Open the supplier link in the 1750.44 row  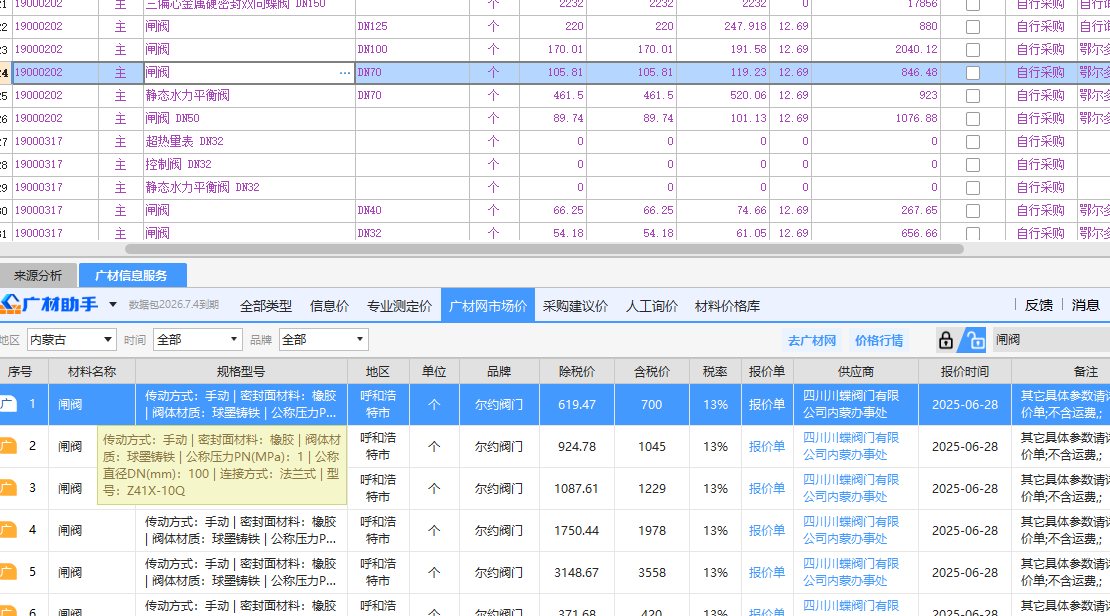click(851, 530)
